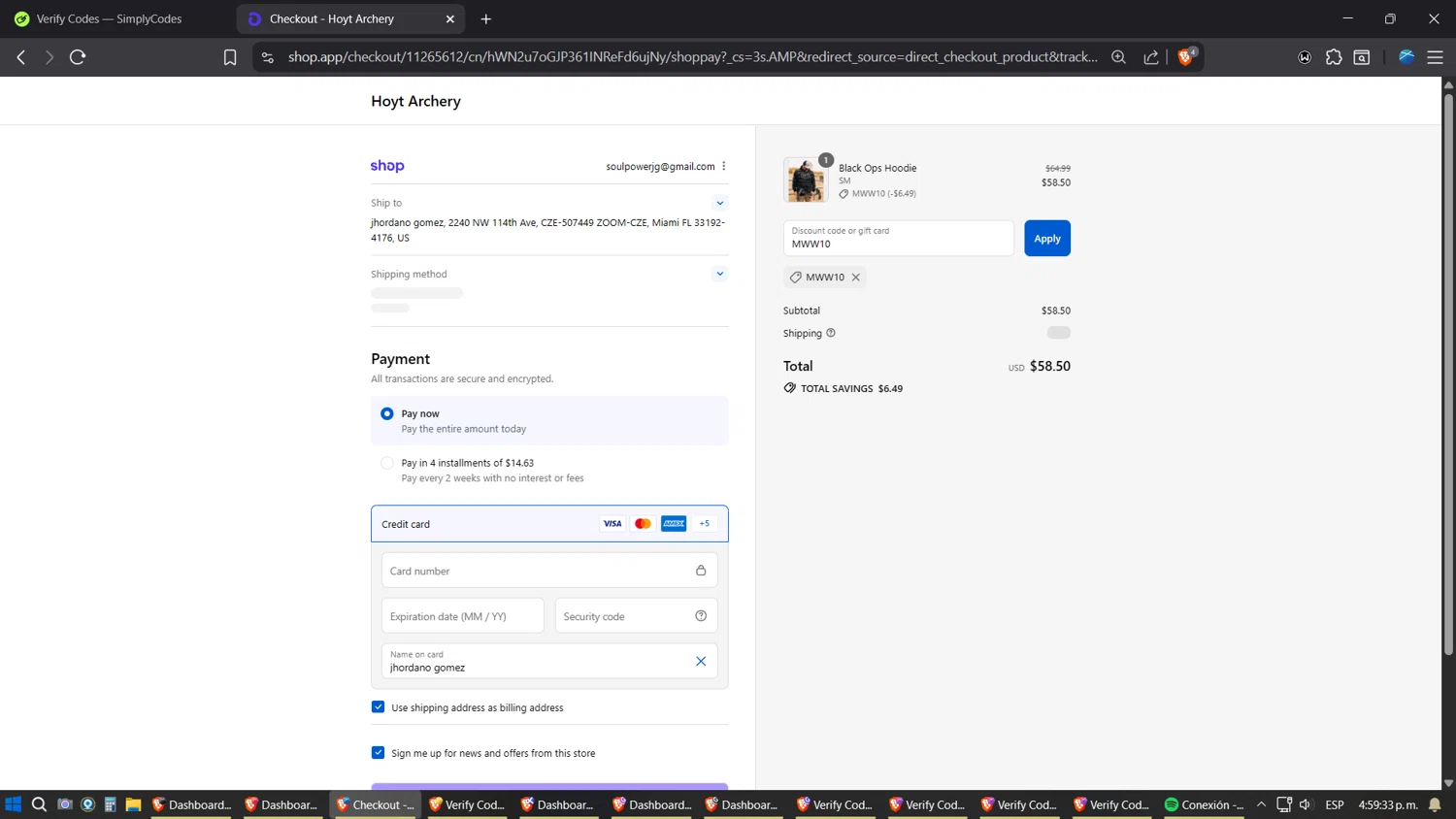Open the volume control in system tray
The height and width of the screenshot is (819, 1456).
(x=1306, y=804)
